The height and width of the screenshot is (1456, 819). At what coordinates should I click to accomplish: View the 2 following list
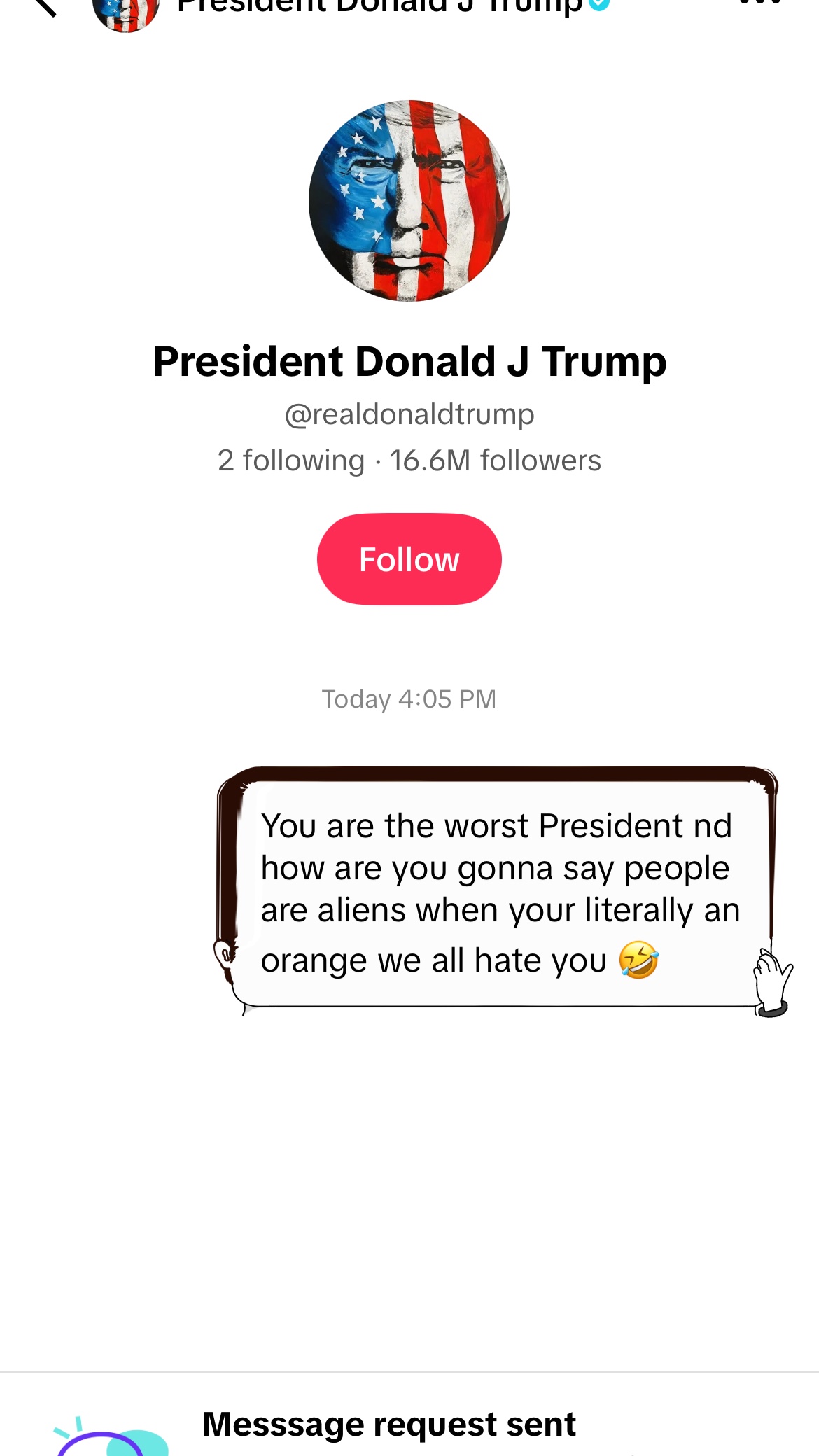click(x=291, y=461)
